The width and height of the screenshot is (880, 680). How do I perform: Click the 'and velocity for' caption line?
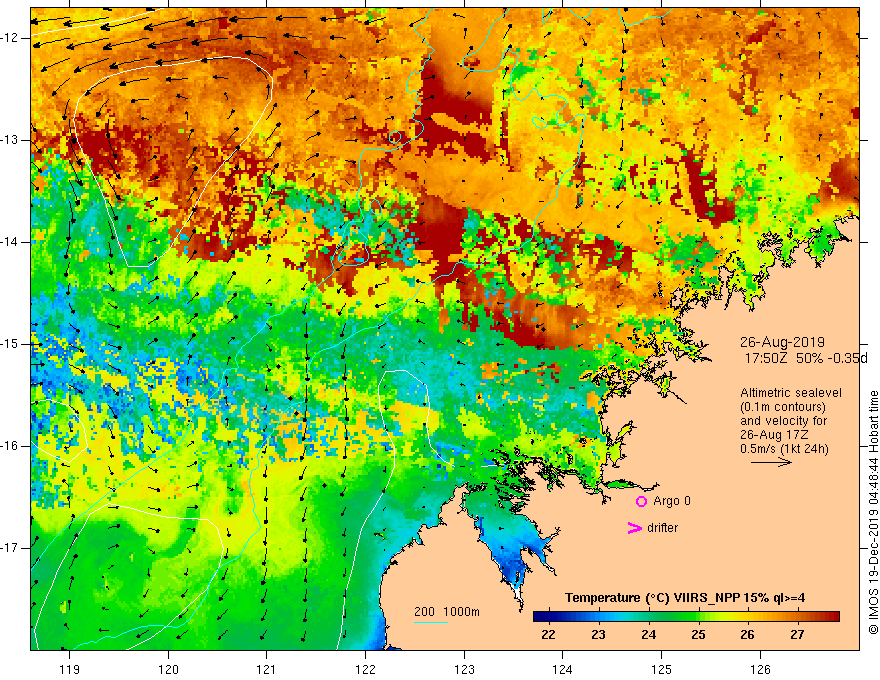pos(783,421)
